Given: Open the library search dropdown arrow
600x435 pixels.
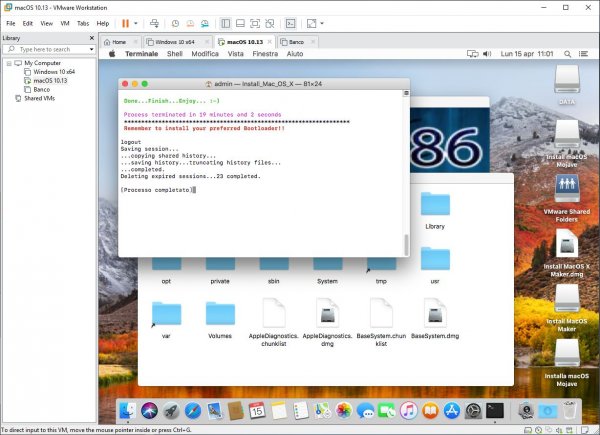Looking at the screenshot, I should 91,49.
